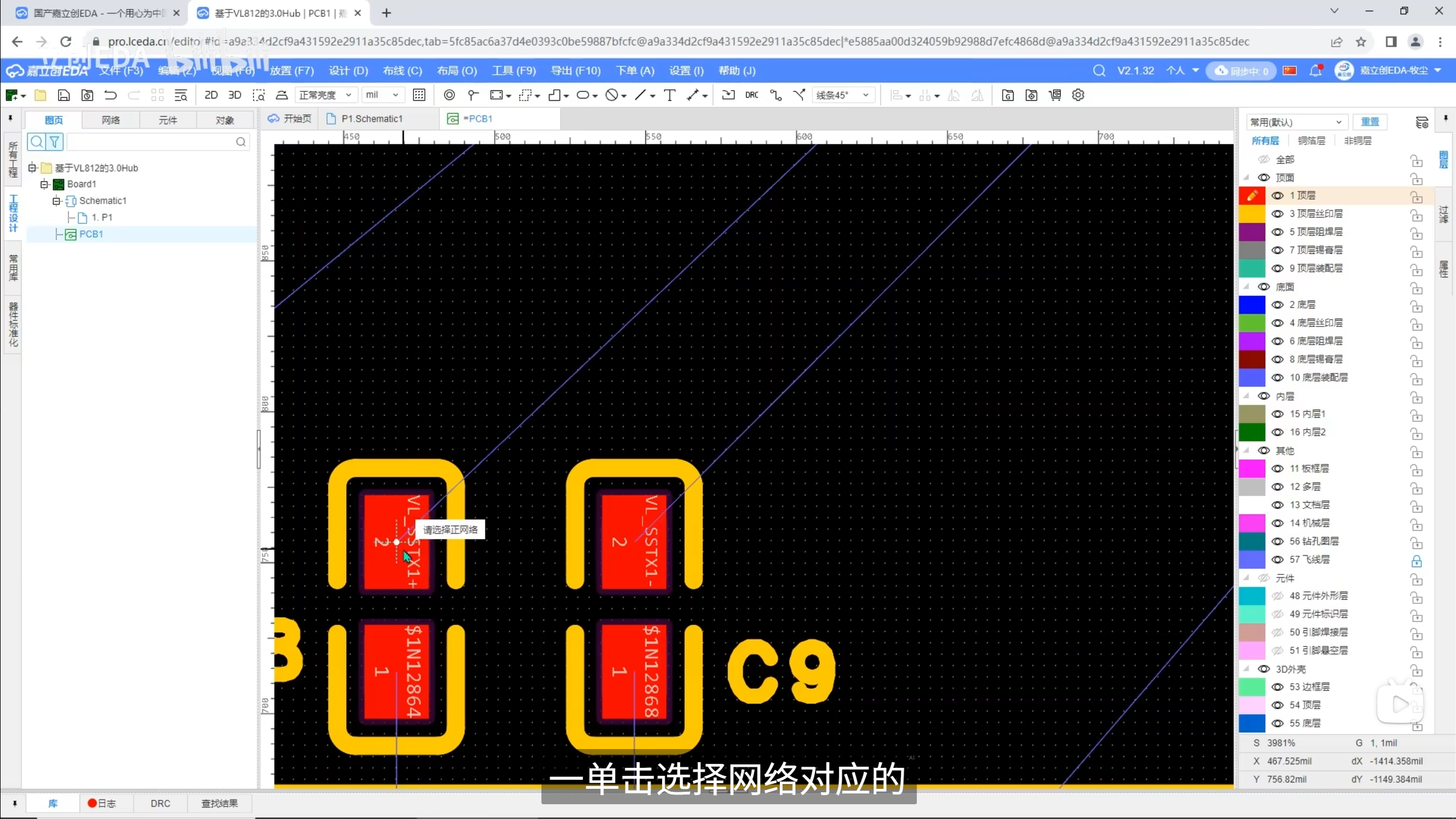Open settings gear in toolbar
The height and width of the screenshot is (819, 1456).
pos(1078,95)
